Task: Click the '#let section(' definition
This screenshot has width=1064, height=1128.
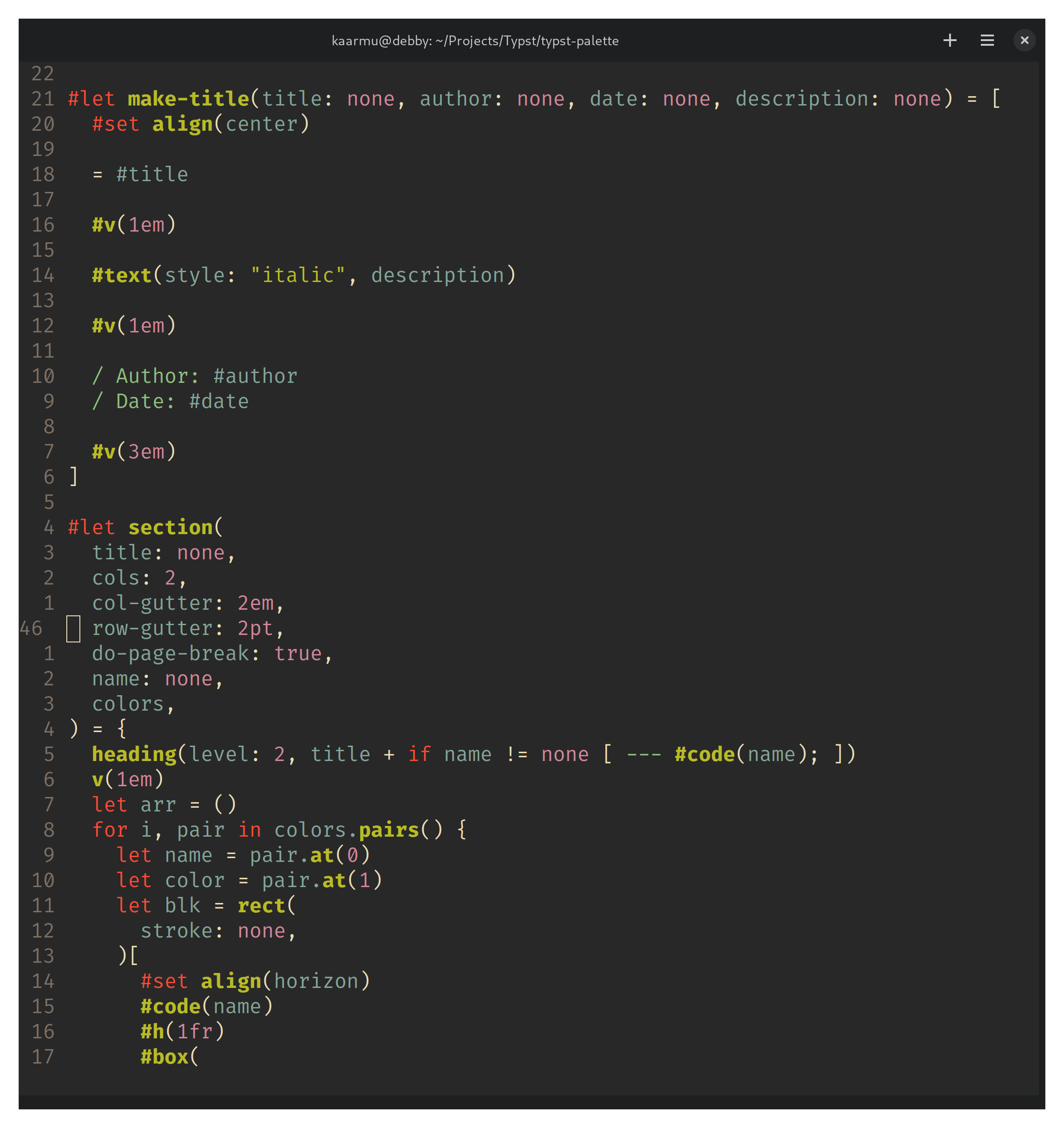Action: [x=146, y=527]
